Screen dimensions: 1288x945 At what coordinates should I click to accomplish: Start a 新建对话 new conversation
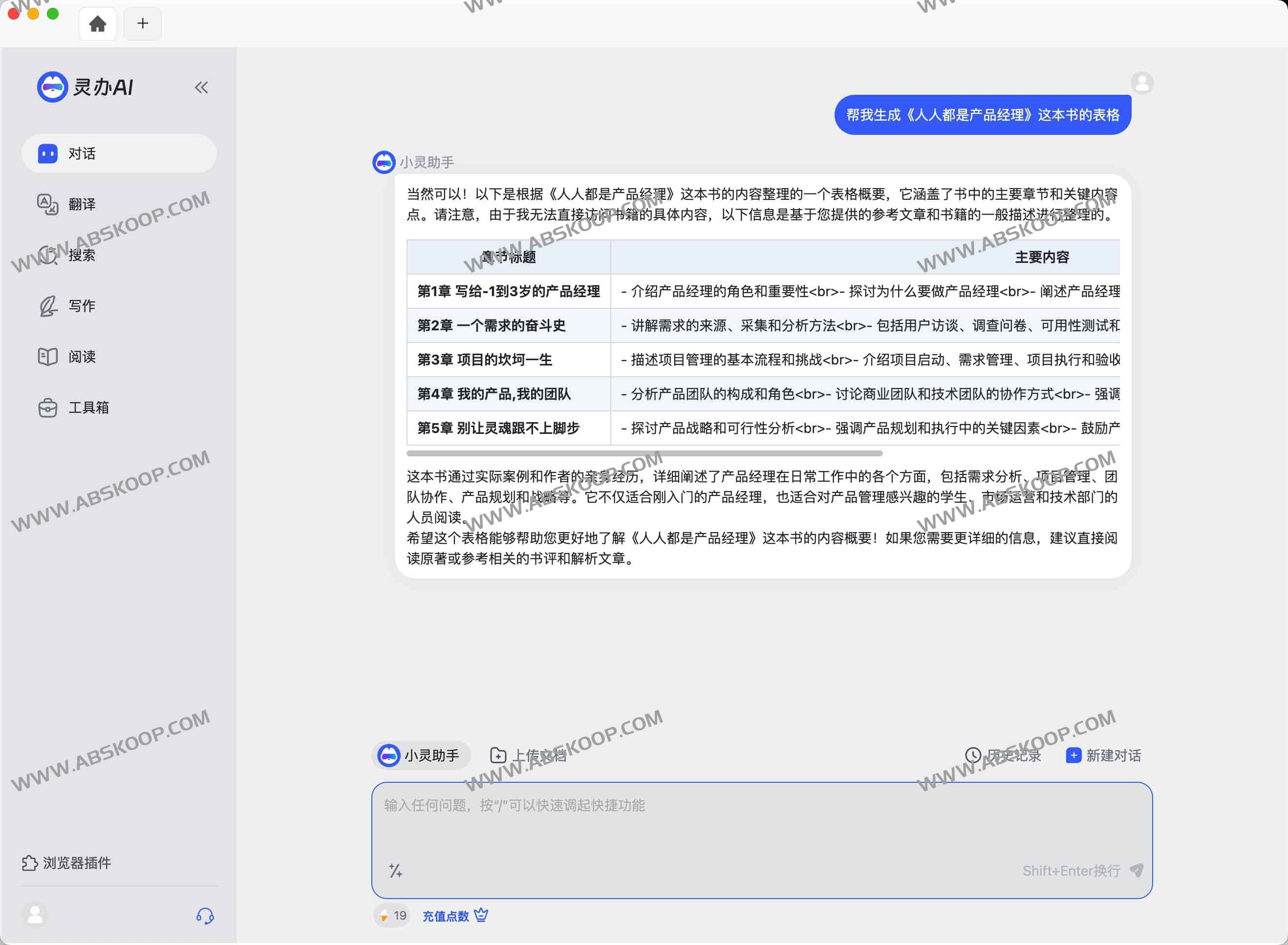(1104, 755)
